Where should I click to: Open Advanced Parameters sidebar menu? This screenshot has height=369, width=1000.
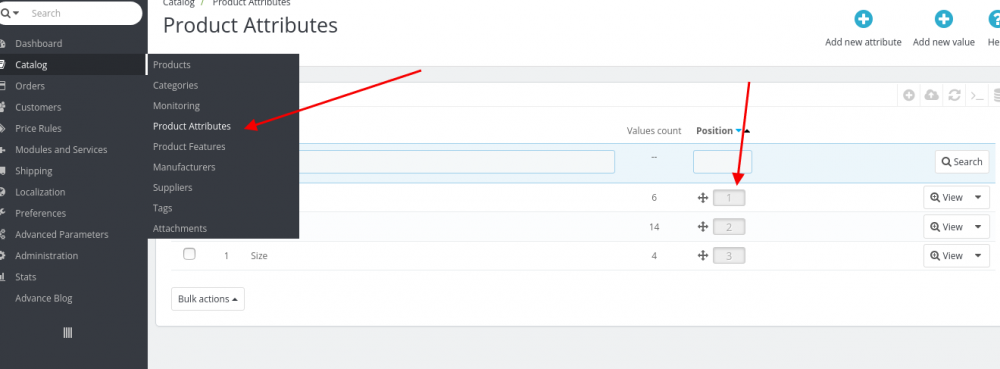click(x=62, y=235)
